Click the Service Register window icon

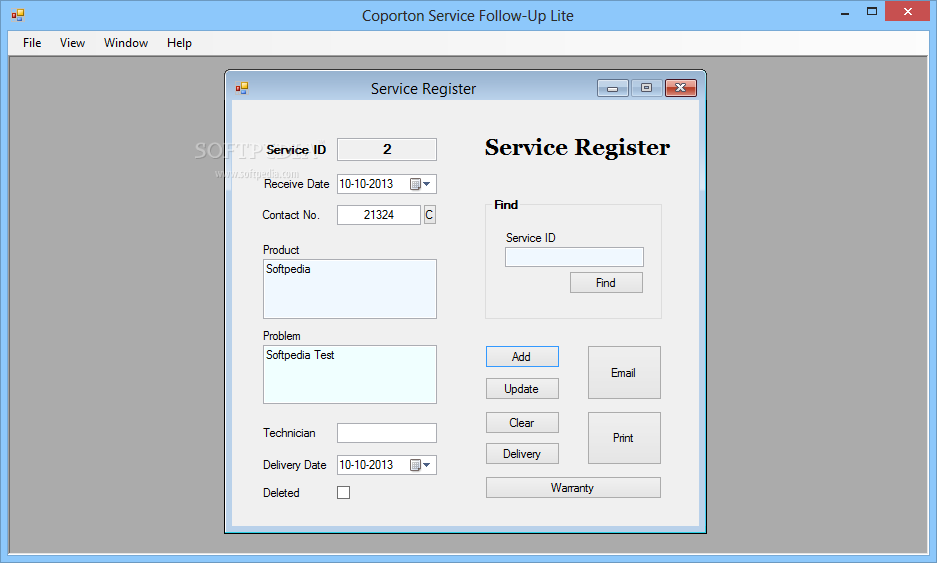coord(241,88)
